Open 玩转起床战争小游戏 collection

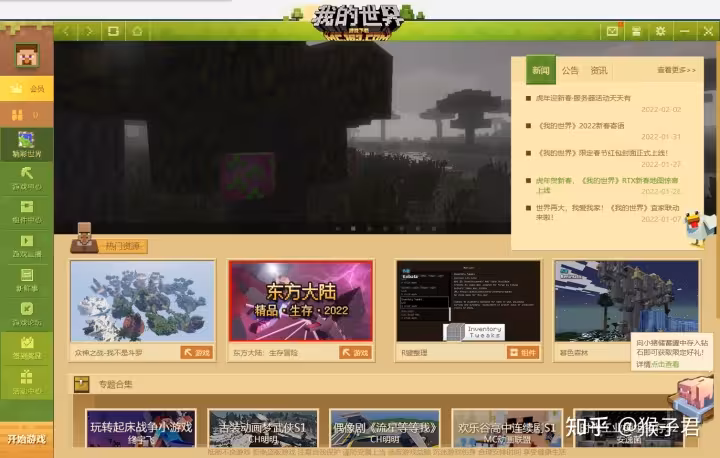point(141,428)
